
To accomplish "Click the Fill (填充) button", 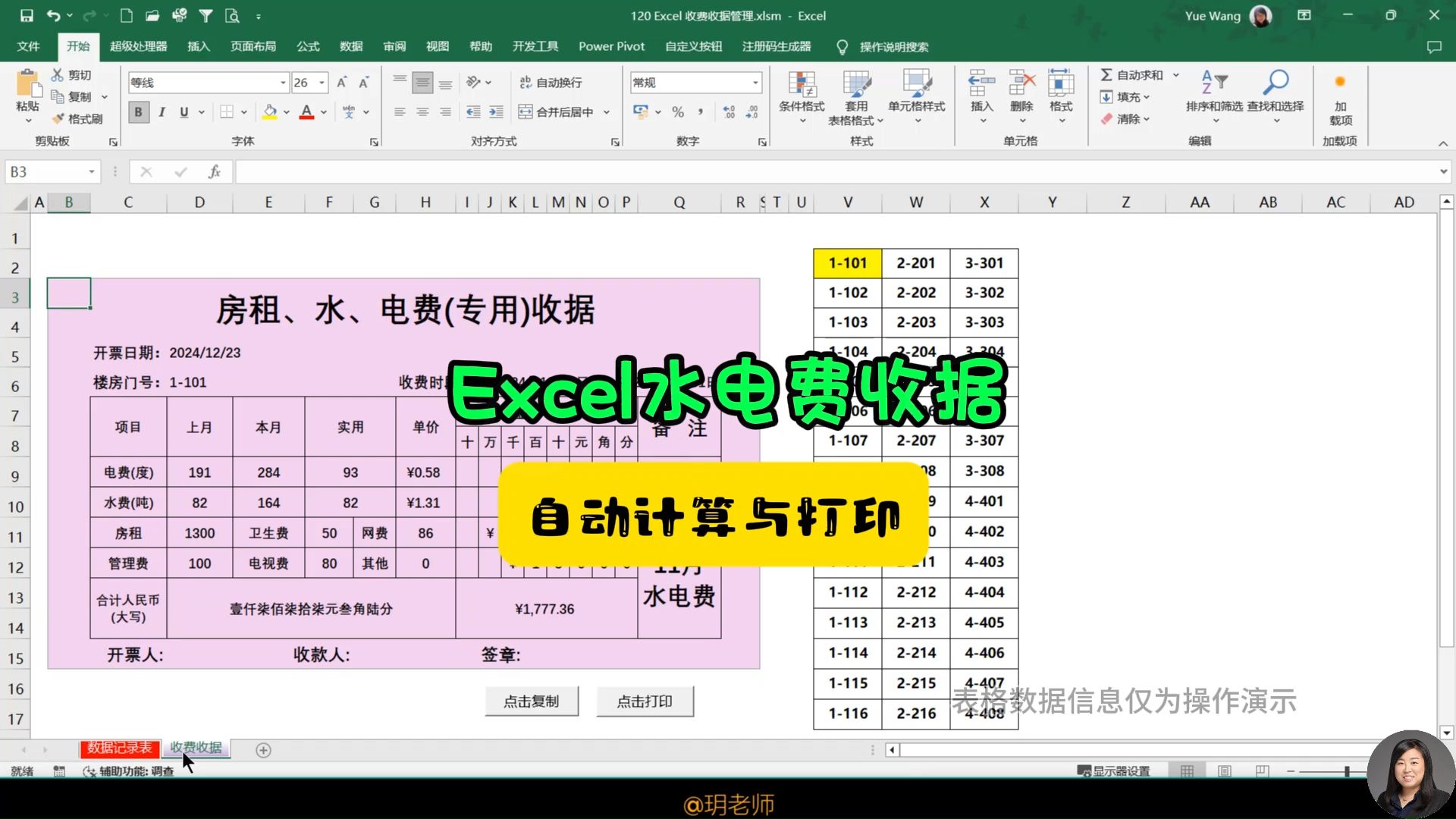I will pyautogui.click(x=1125, y=97).
